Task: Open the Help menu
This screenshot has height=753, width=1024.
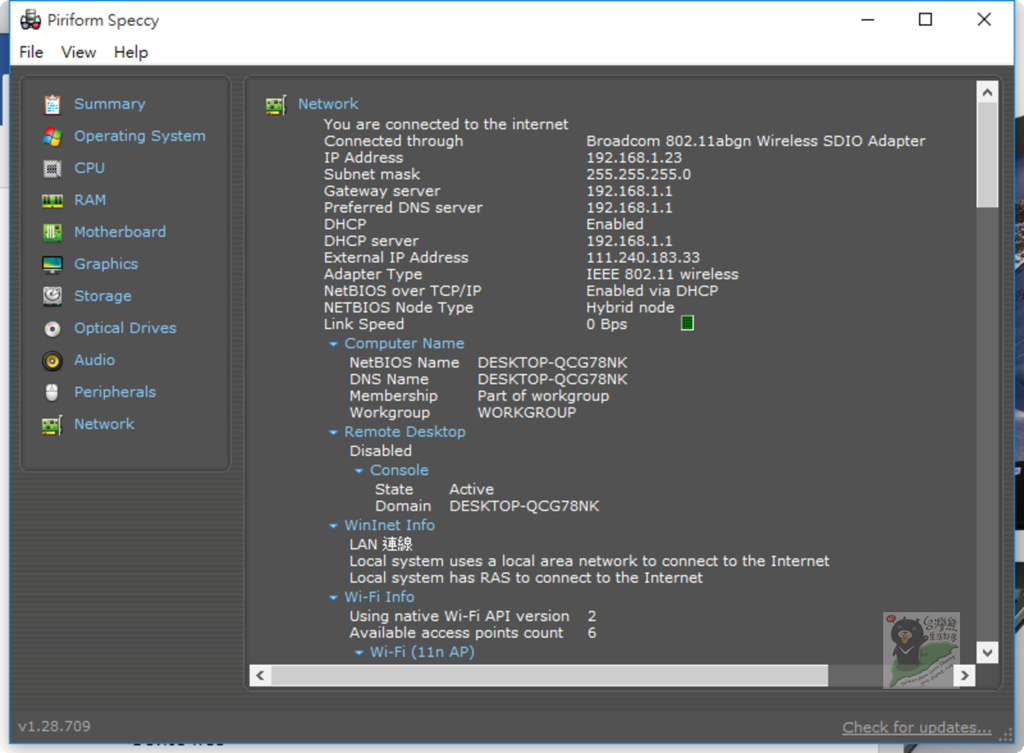Action: [131, 52]
